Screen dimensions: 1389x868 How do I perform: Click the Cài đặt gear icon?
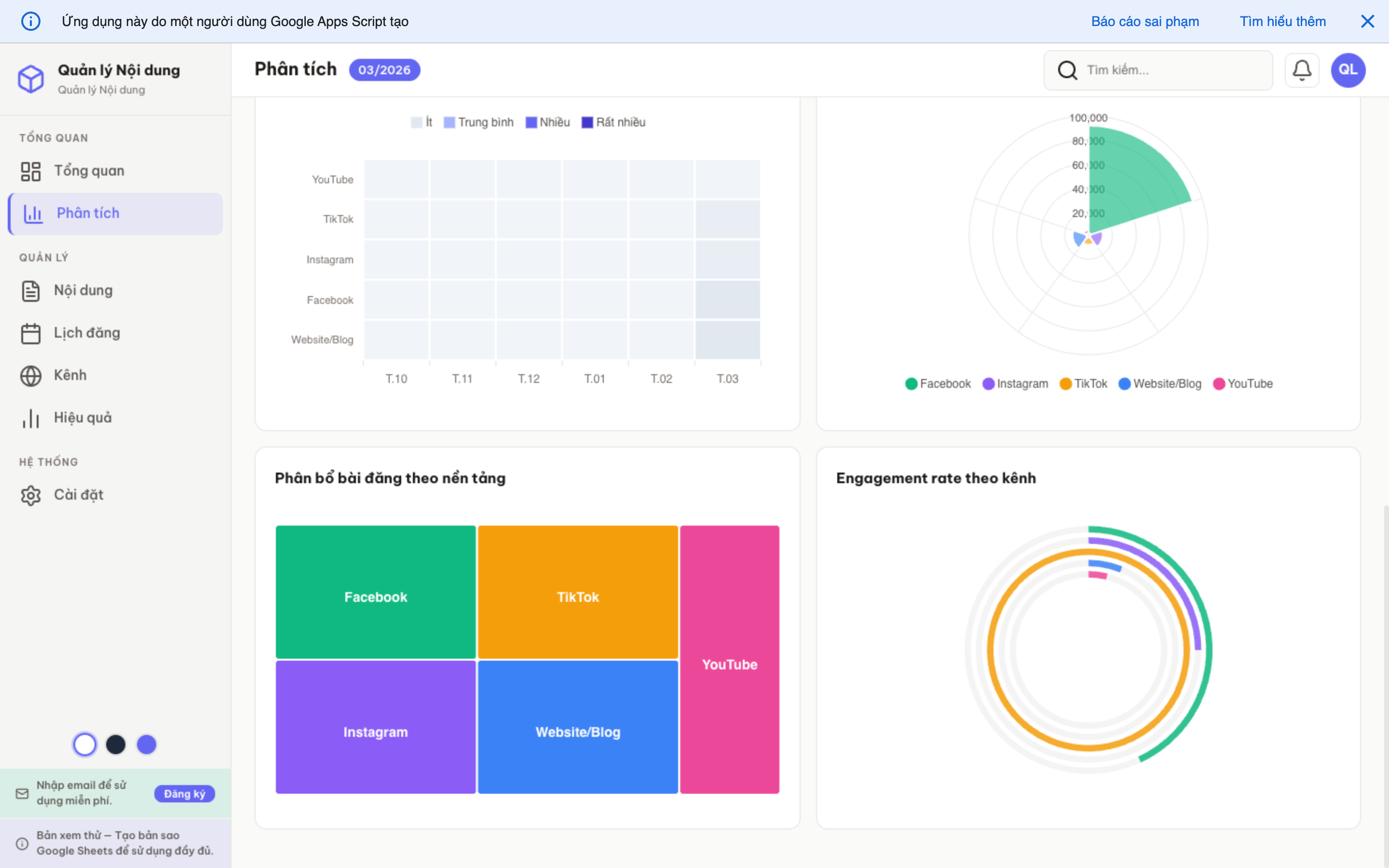[31, 495]
